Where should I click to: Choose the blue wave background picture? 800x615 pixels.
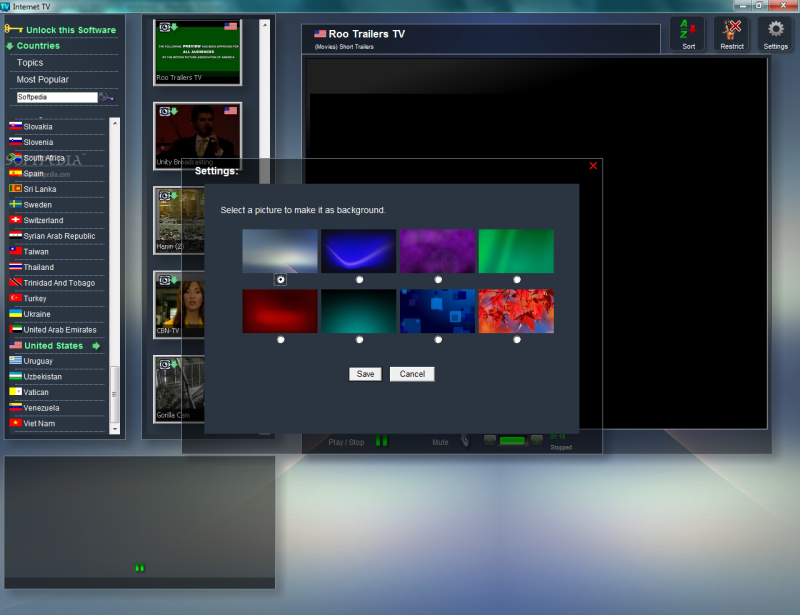tap(359, 251)
